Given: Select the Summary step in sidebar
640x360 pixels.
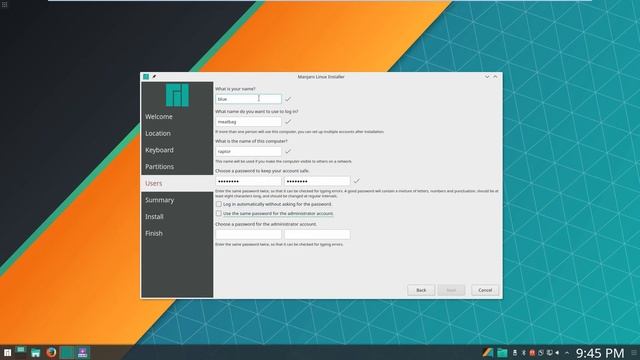Looking at the screenshot, I should coord(177,200).
